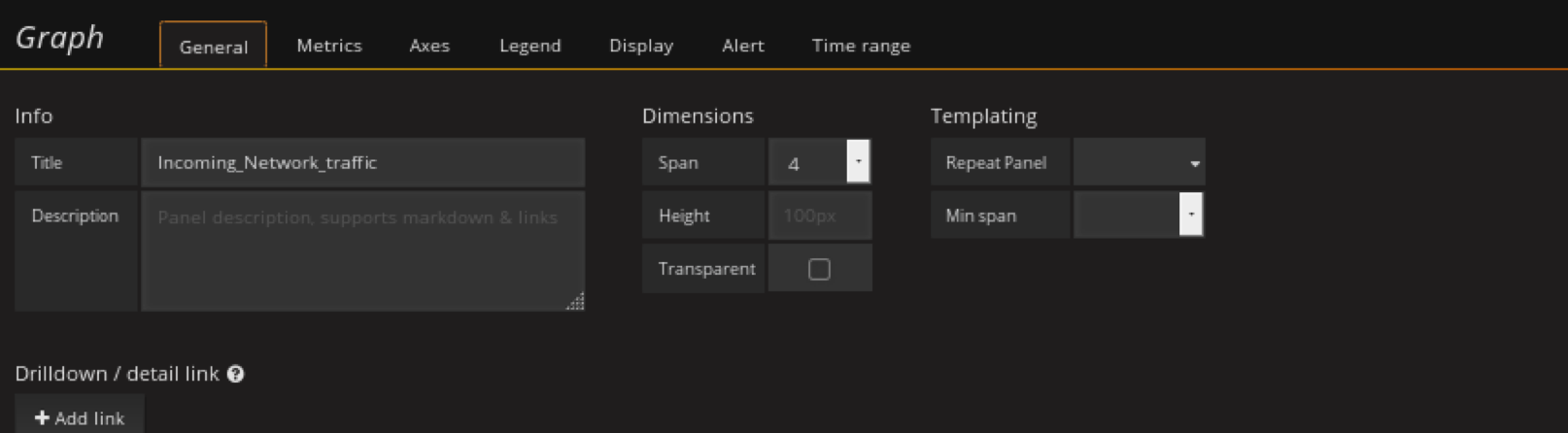1568x433 pixels.
Task: Click the Add link button
Action: [80, 417]
